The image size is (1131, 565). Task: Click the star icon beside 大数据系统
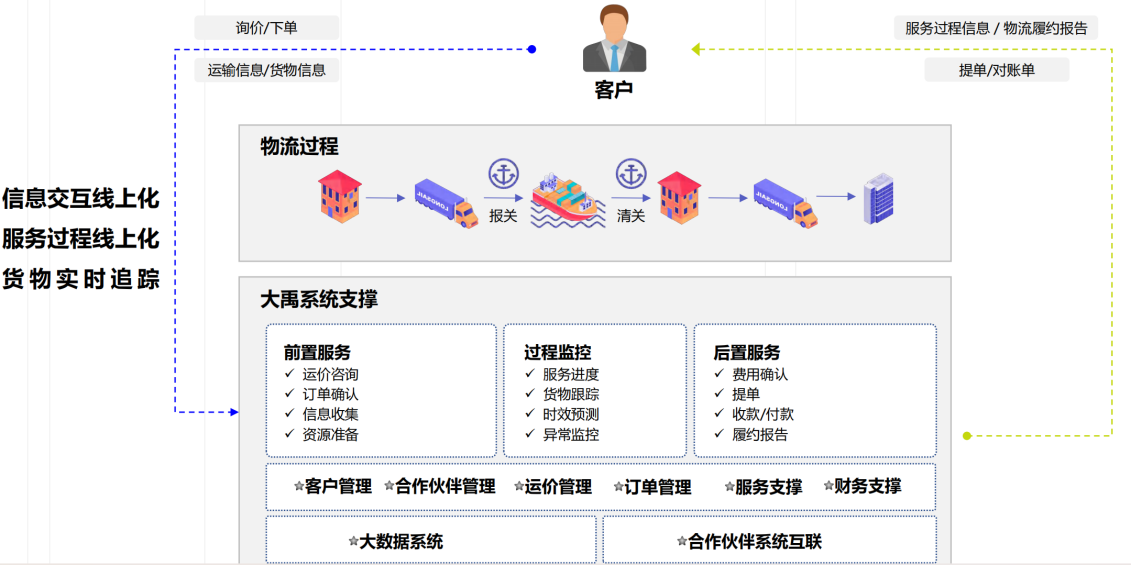point(353,540)
